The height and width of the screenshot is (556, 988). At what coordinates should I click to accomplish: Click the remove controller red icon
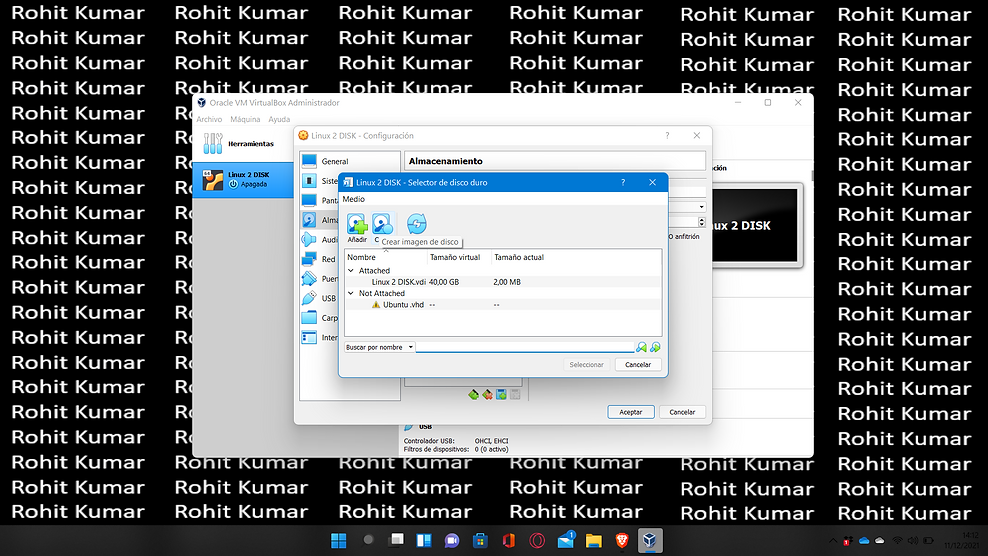click(x=487, y=395)
